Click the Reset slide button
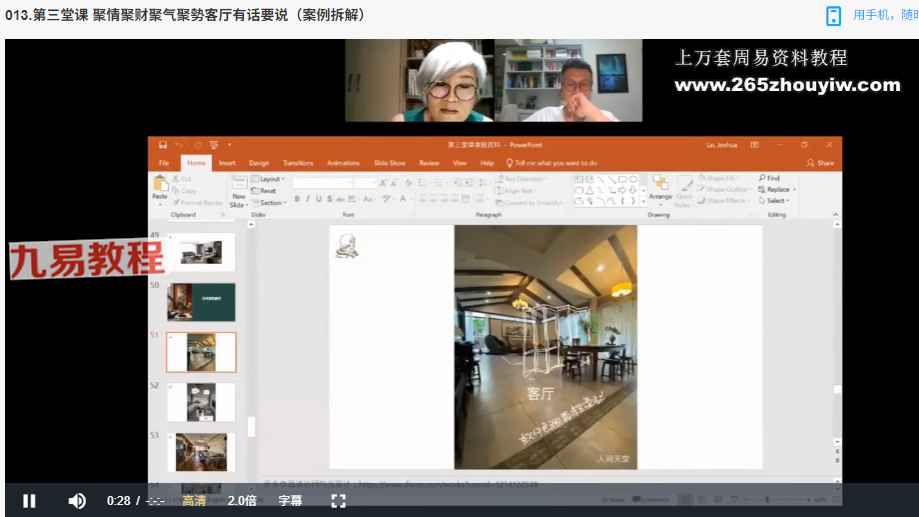This screenshot has height=517, width=919. pos(264,191)
